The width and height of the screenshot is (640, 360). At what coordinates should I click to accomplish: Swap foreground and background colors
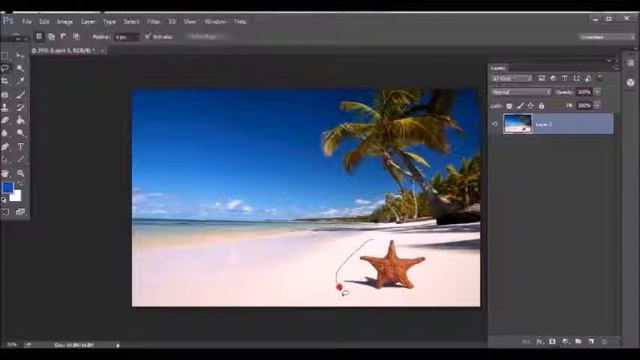pos(20,184)
